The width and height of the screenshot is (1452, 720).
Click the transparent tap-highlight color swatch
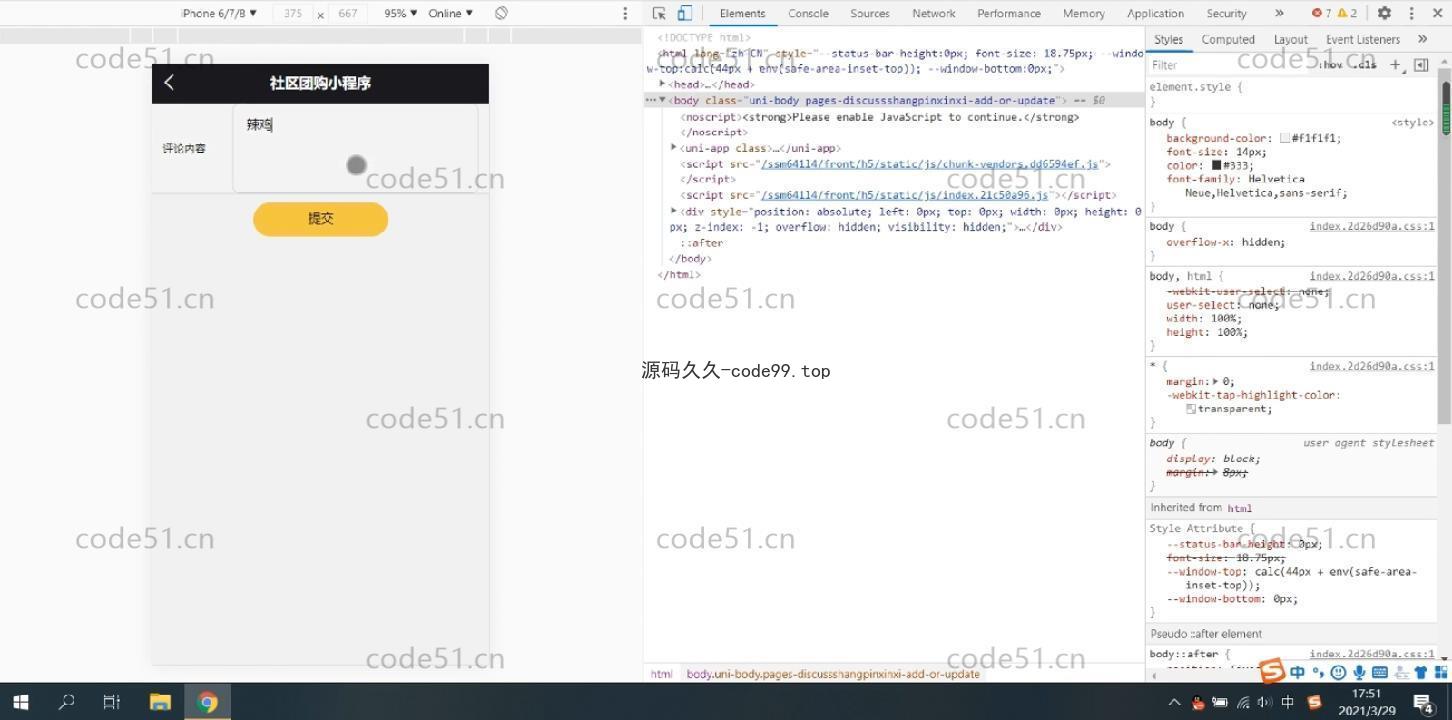pos(1191,409)
